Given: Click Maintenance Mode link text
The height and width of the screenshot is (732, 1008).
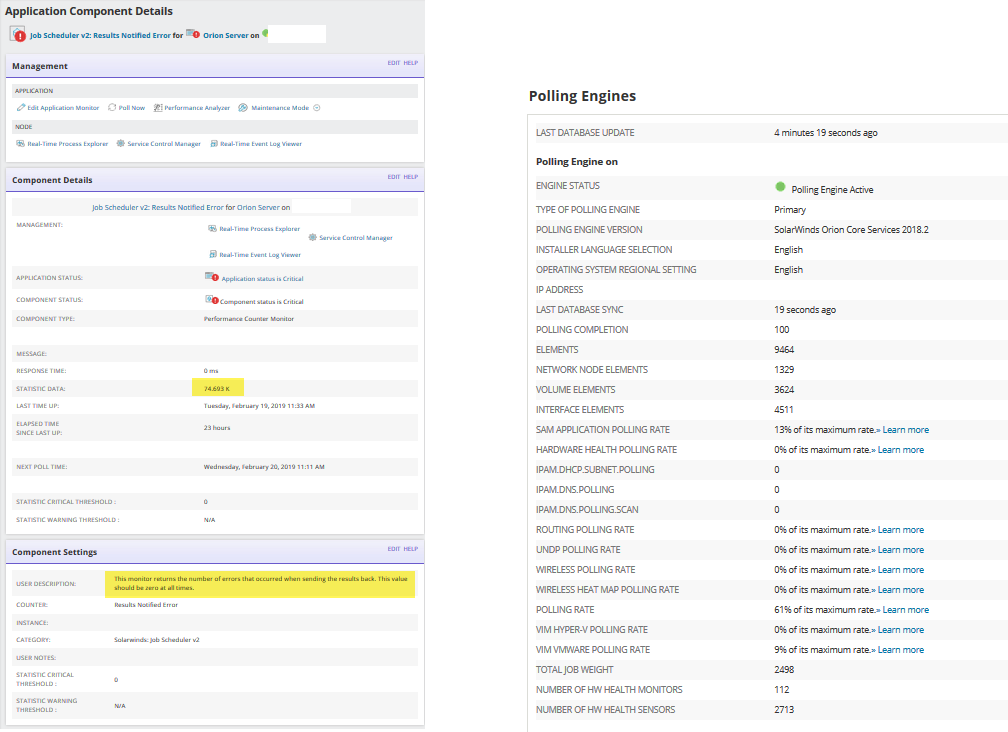Looking at the screenshot, I should (280, 108).
